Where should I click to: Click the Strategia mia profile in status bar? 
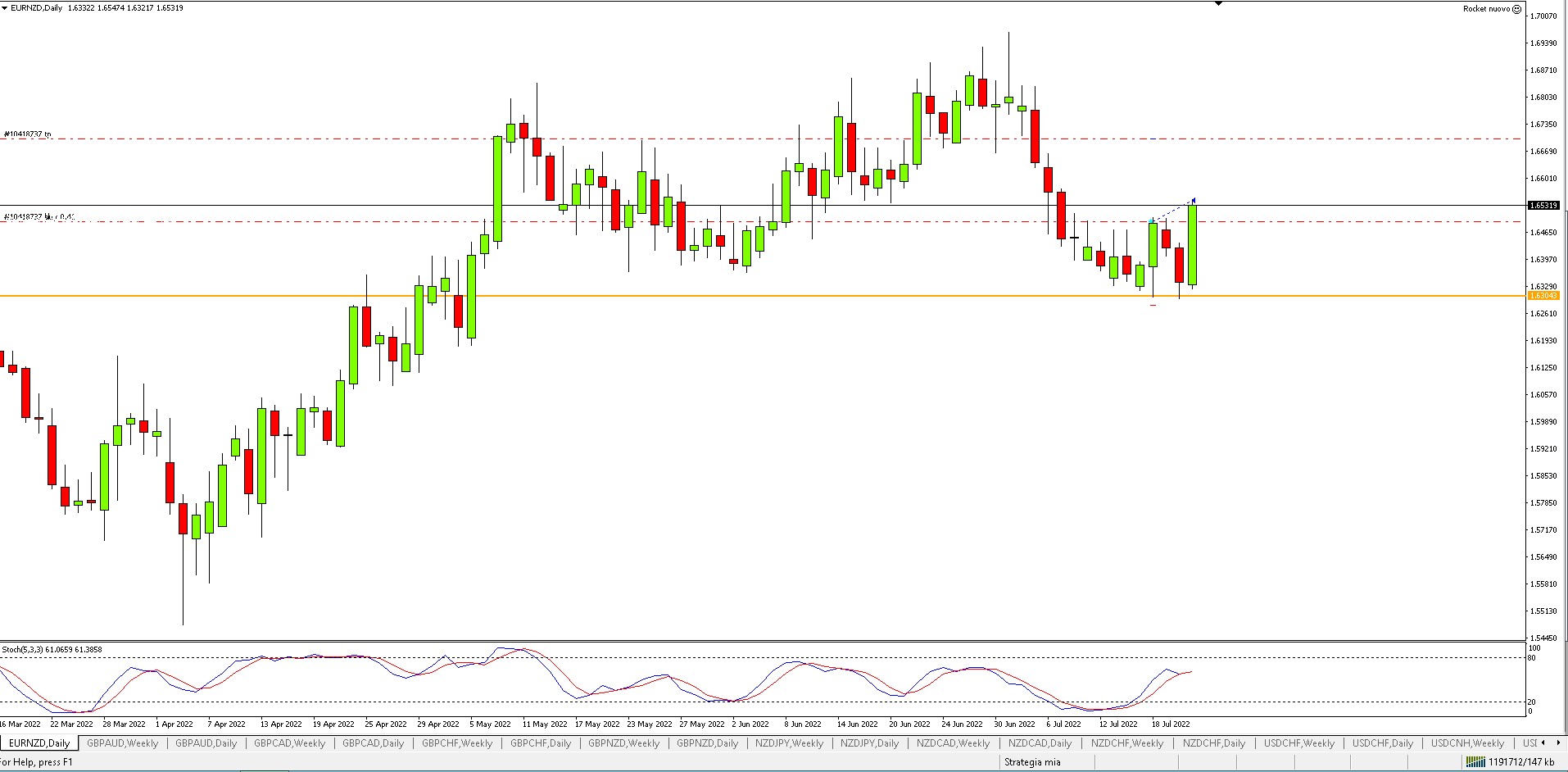click(x=1032, y=762)
